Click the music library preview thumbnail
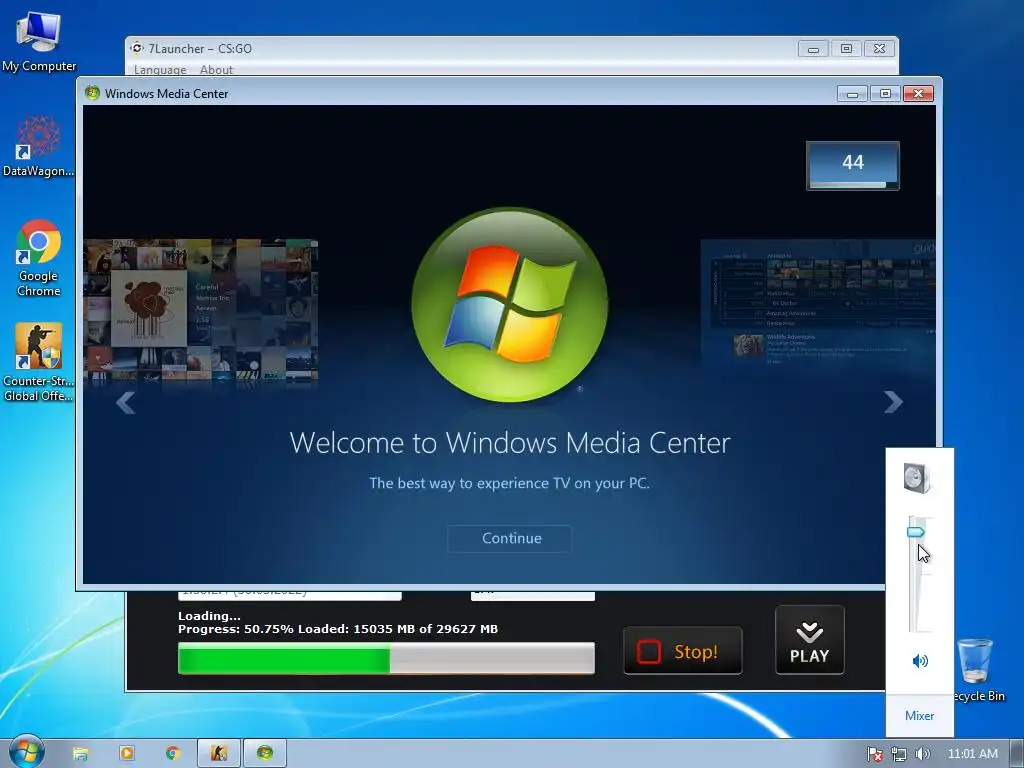 [x=200, y=310]
